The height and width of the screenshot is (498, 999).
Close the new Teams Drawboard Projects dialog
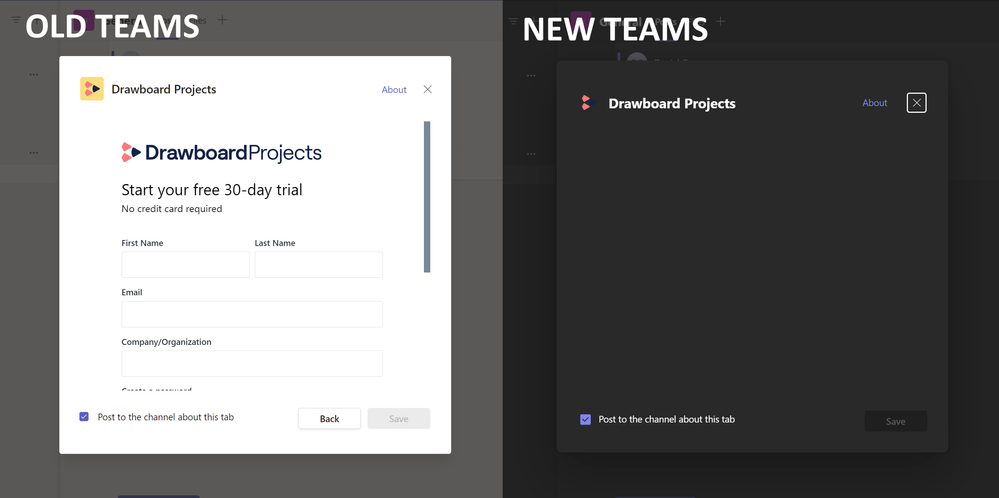917,103
